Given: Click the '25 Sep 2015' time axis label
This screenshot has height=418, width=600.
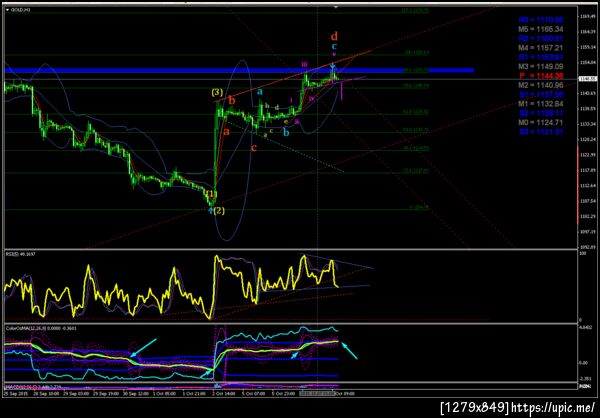Looking at the screenshot, I should pyautogui.click(x=15, y=394).
